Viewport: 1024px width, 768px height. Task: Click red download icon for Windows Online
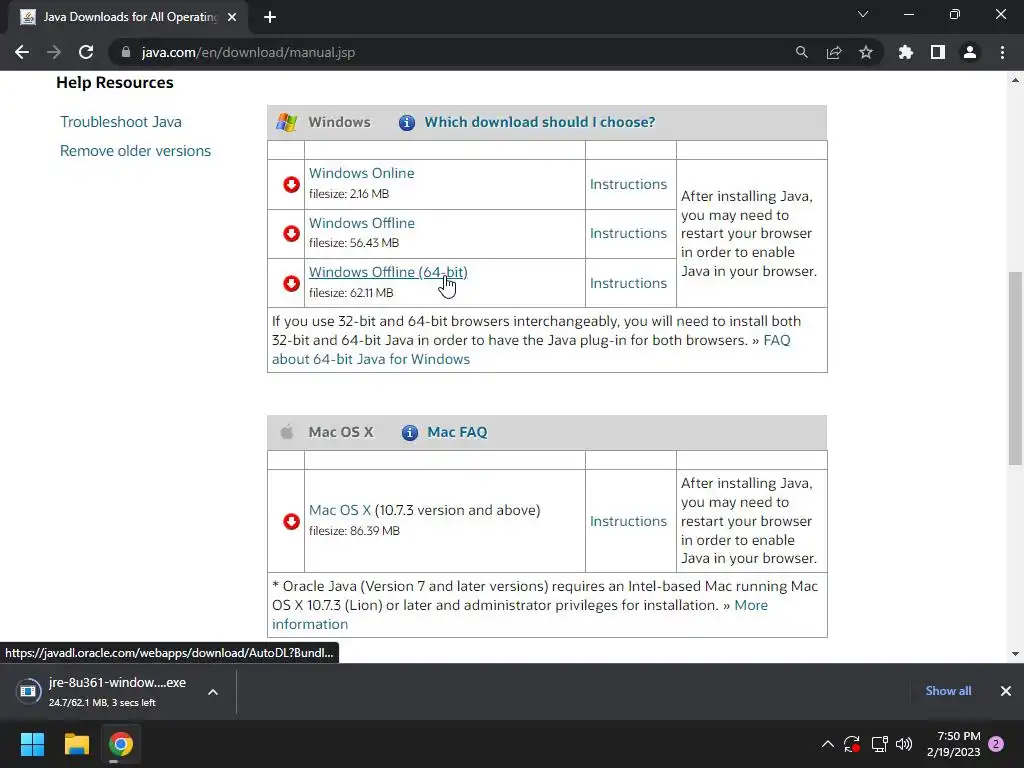click(291, 185)
